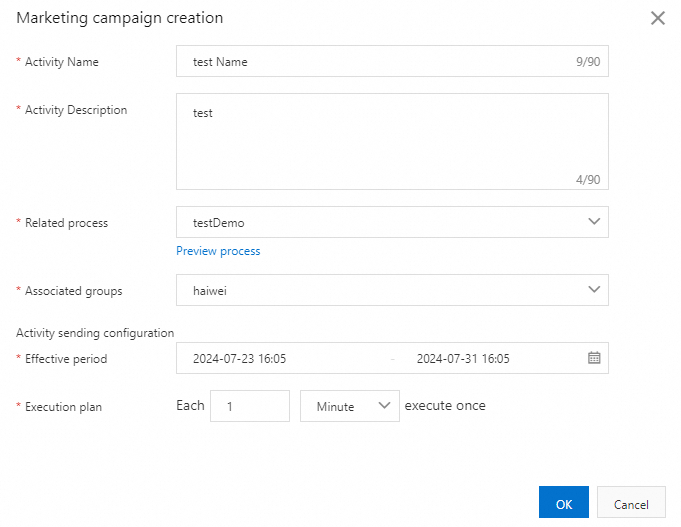This screenshot has height=527, width=681.
Task: Expand the Related process chevron arrow
Action: 593,221
